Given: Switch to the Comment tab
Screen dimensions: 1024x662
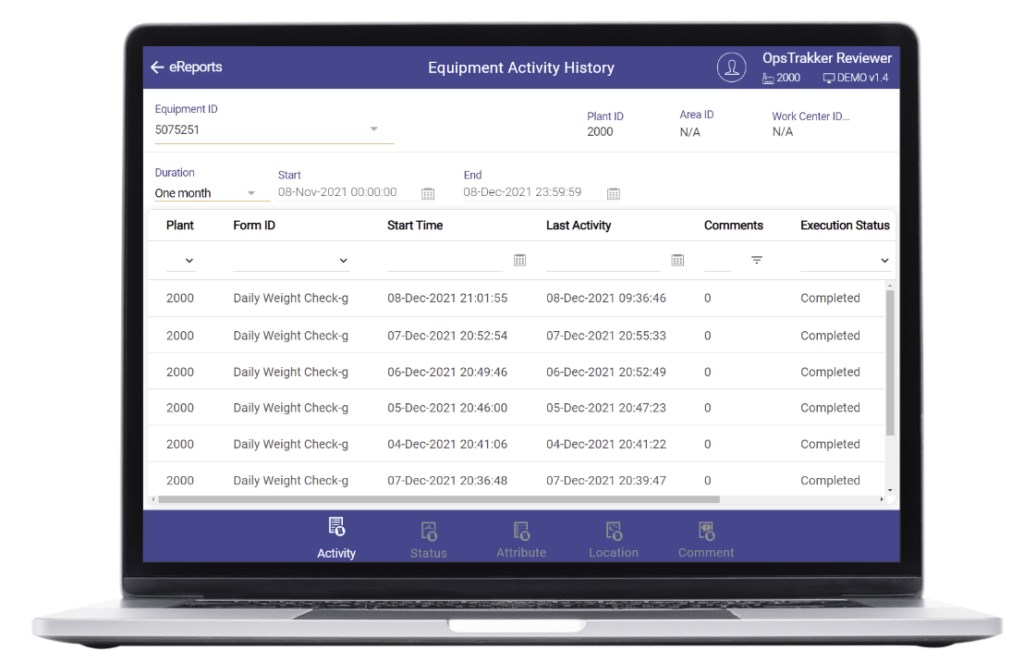Looking at the screenshot, I should tap(705, 530).
